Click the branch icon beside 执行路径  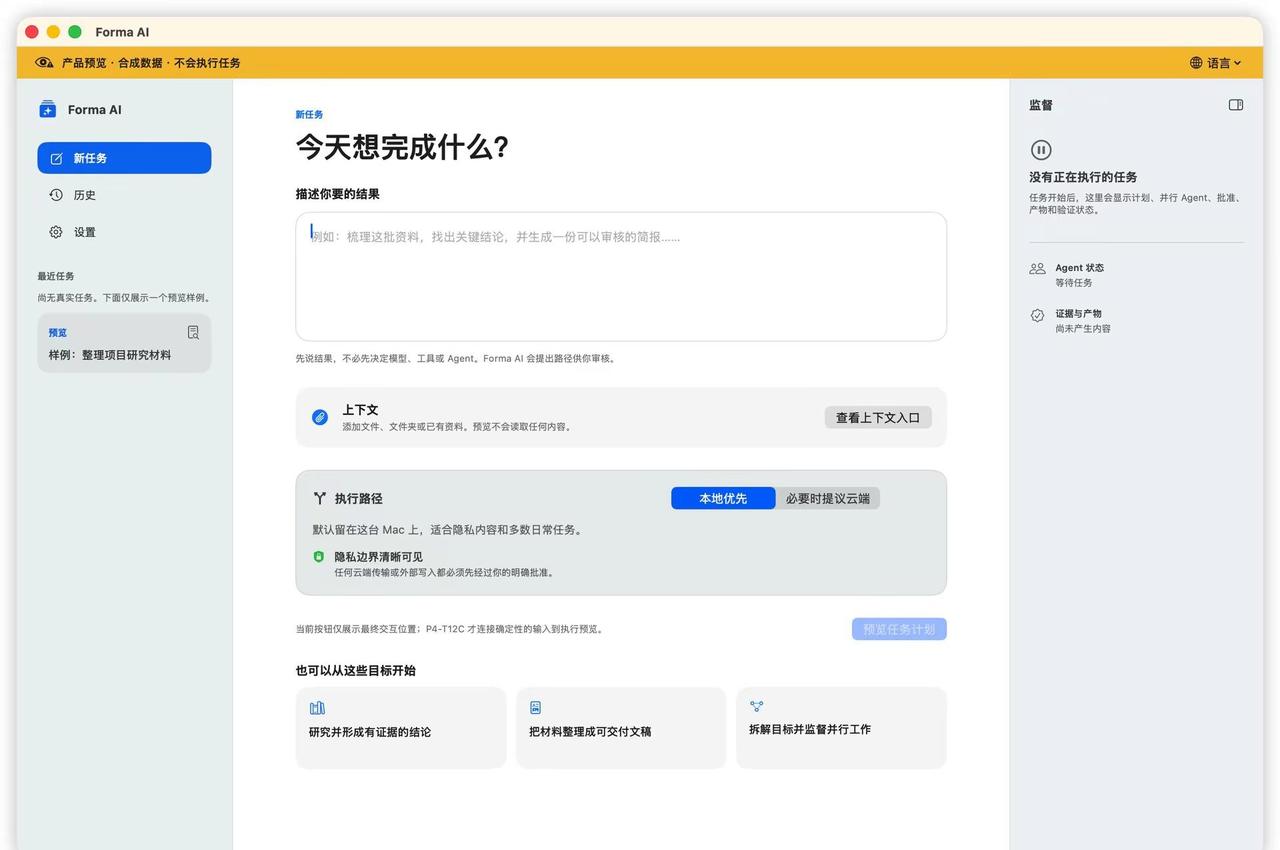point(320,498)
